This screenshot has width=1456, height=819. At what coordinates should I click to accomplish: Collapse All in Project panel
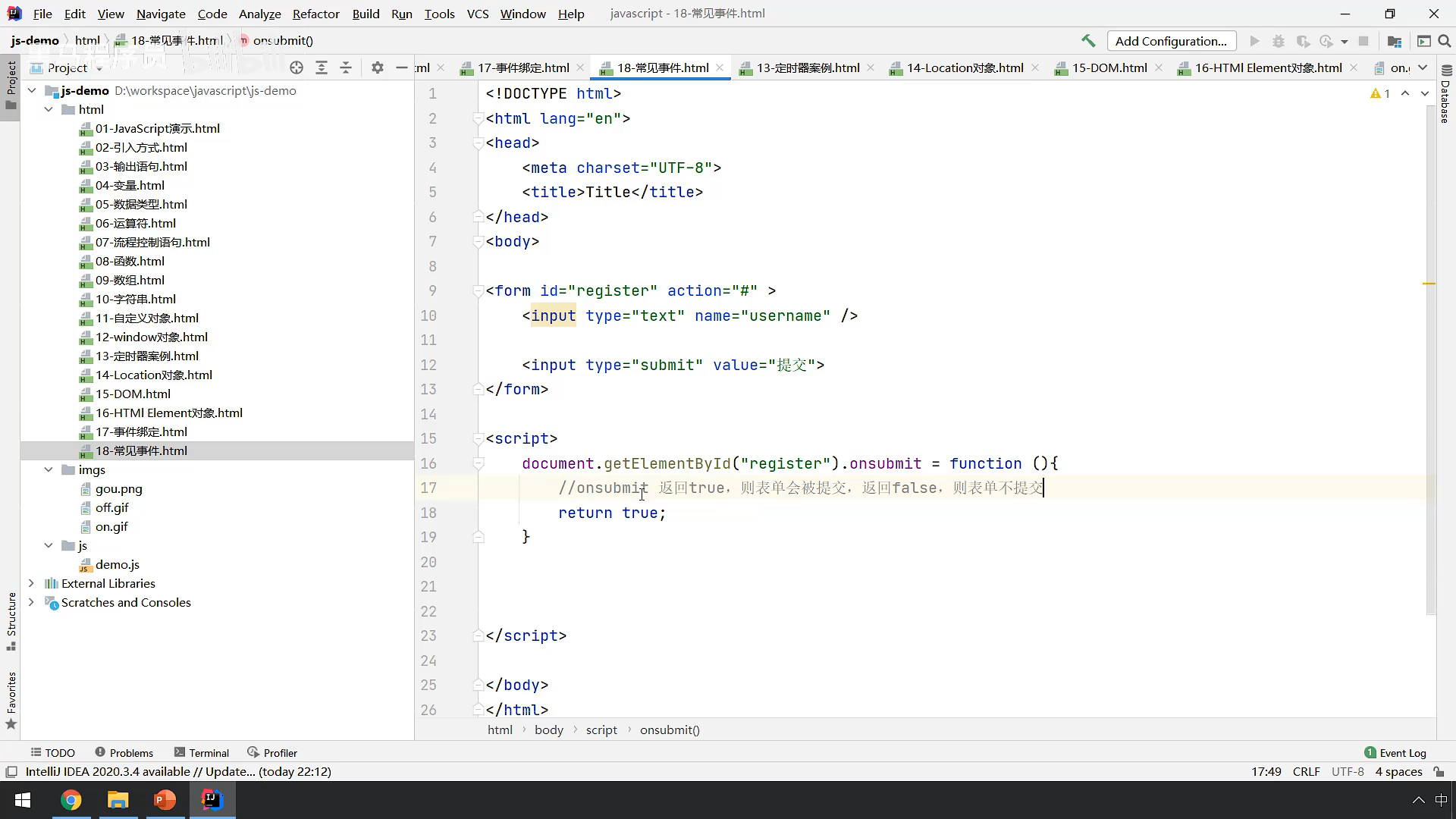pyautogui.click(x=346, y=68)
